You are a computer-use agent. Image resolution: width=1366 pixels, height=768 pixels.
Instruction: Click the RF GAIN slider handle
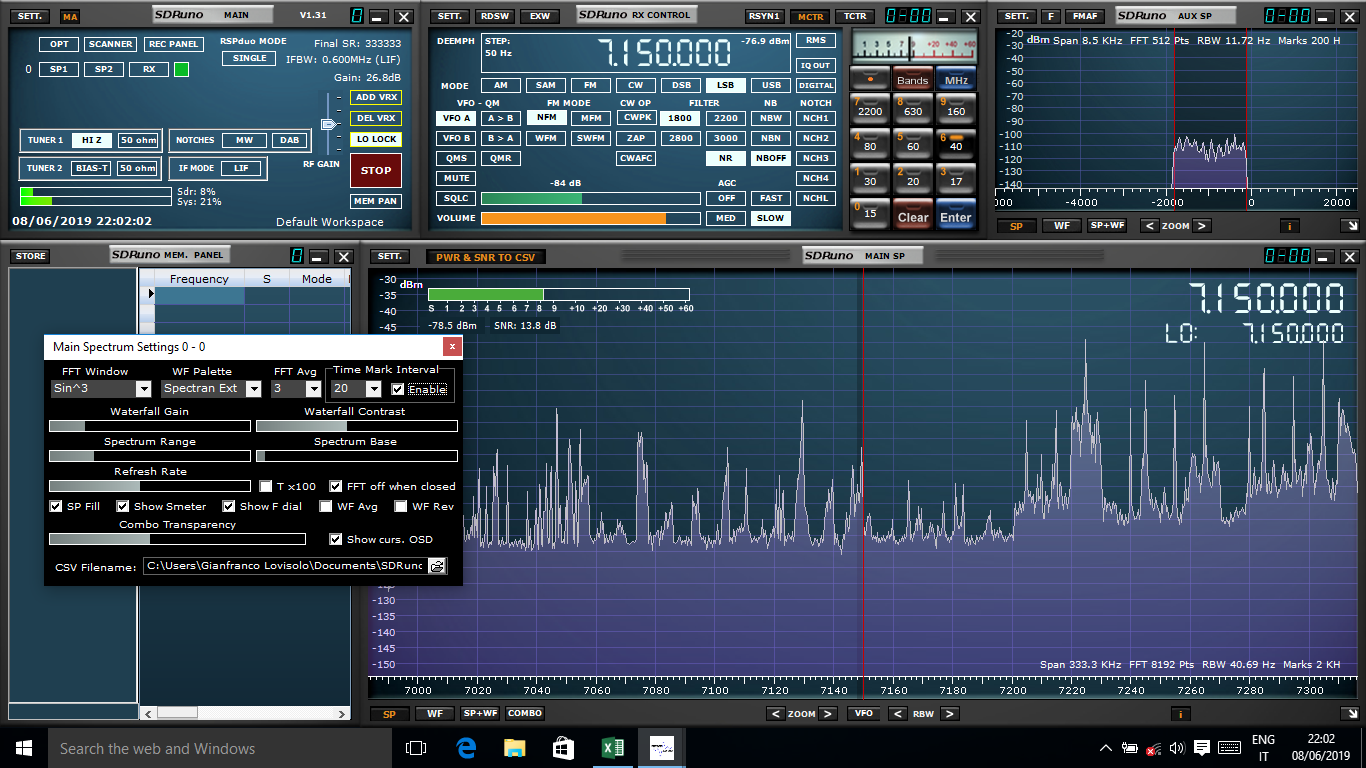327,123
